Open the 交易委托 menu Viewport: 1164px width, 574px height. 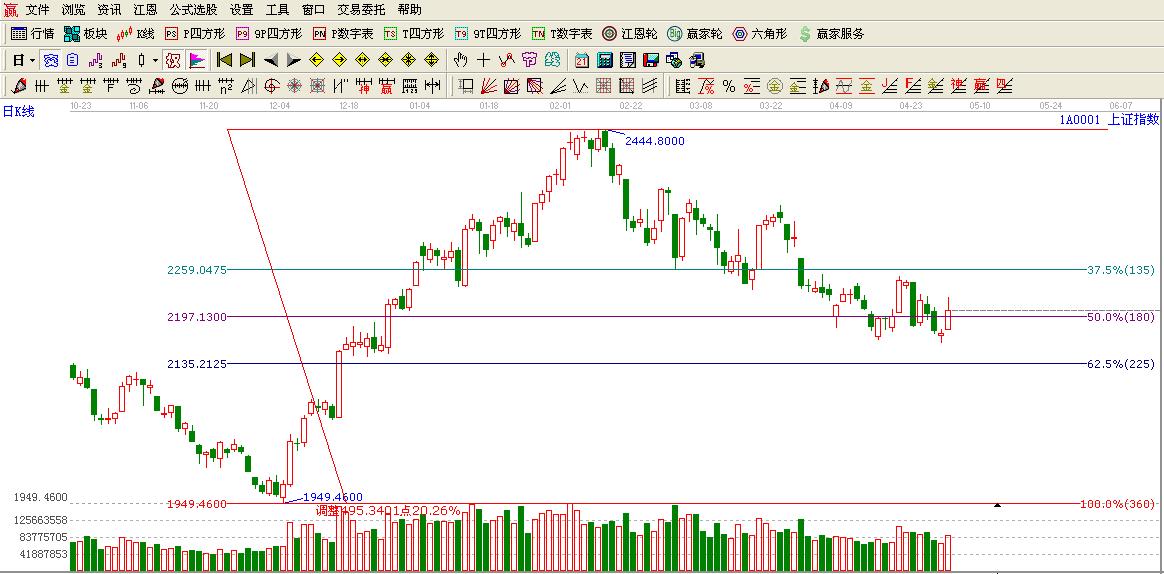(361, 9)
